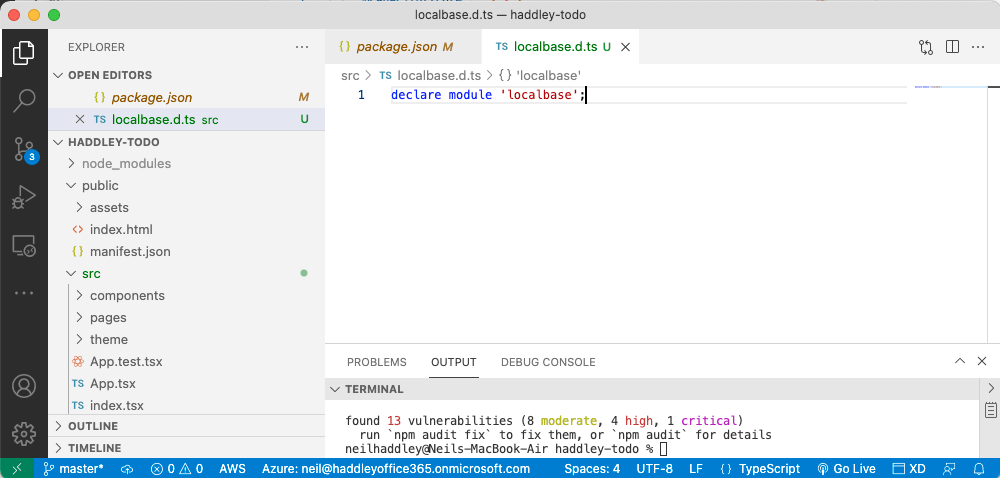
Task: Click Go Live in status bar
Action: point(846,468)
